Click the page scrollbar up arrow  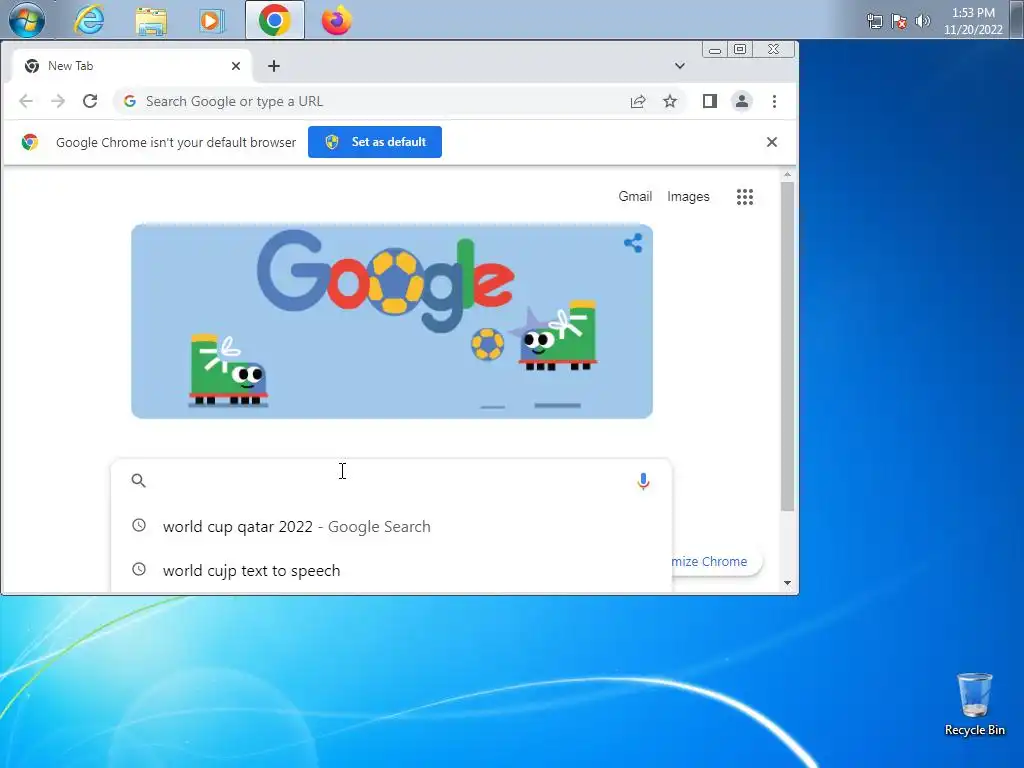(x=788, y=175)
